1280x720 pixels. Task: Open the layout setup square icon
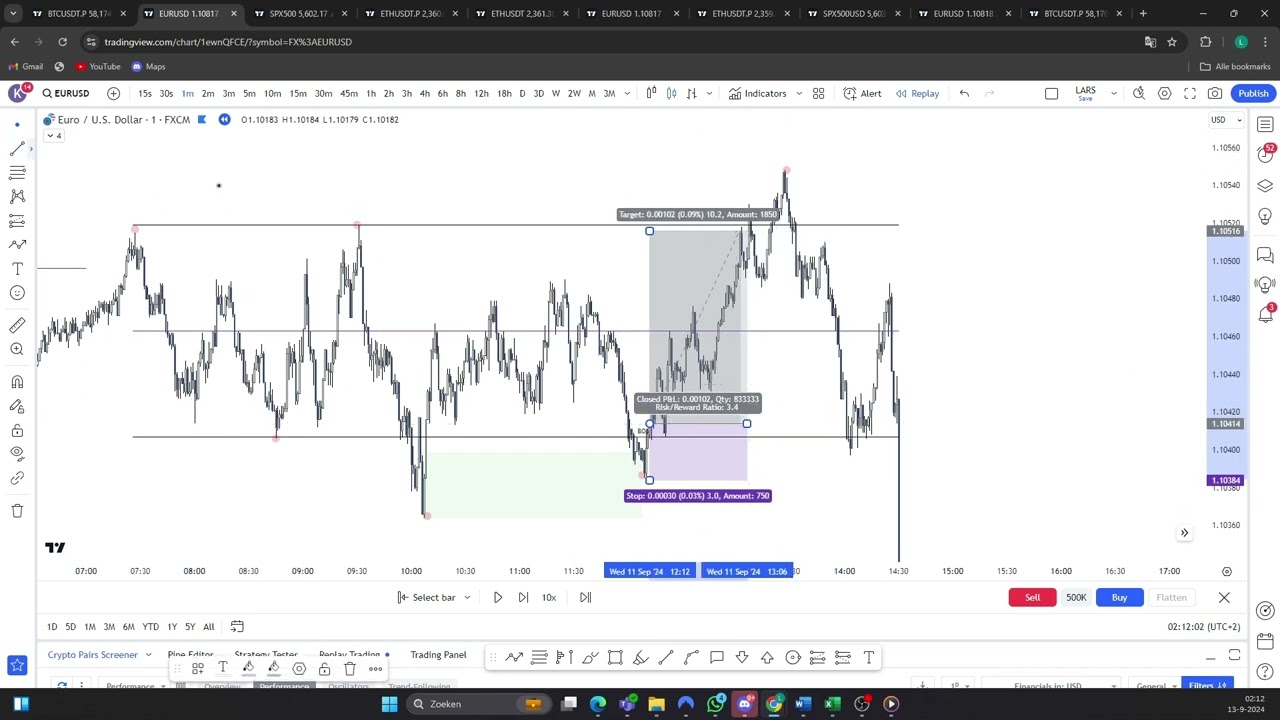[x=1051, y=93]
